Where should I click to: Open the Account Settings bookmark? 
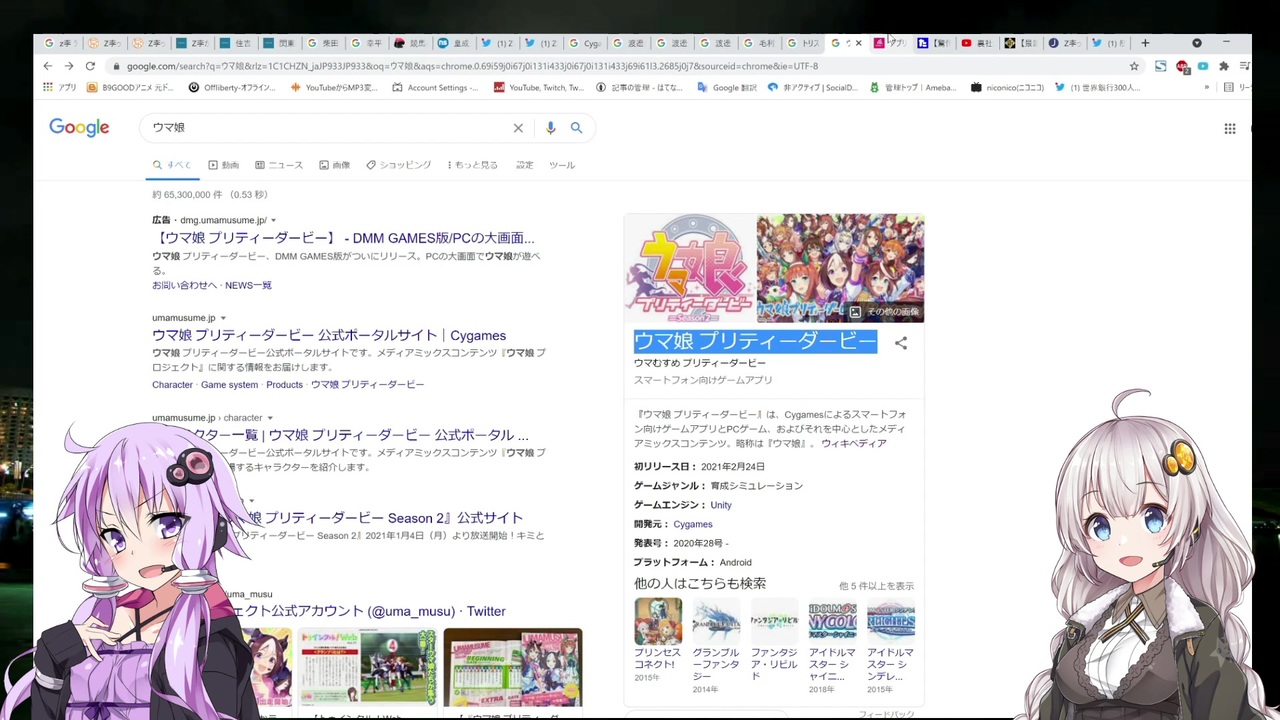(x=435, y=87)
